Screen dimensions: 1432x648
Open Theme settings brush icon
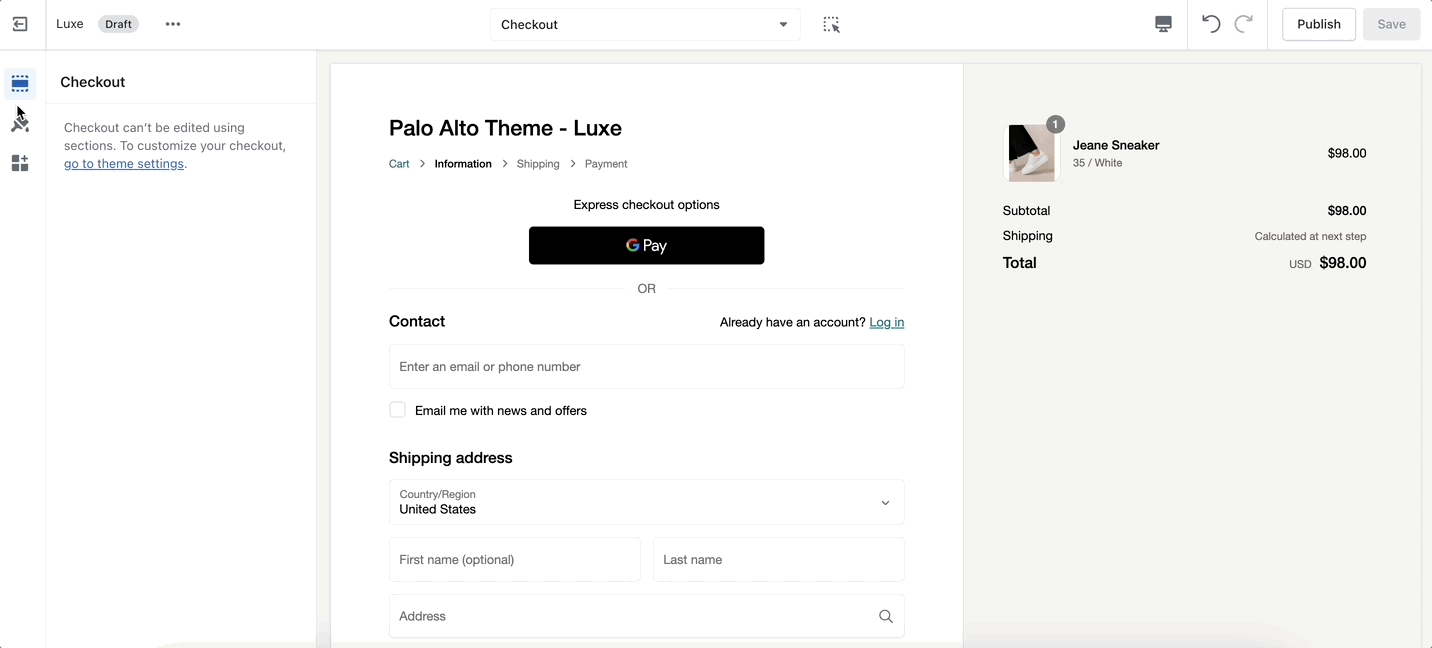[x=20, y=123]
